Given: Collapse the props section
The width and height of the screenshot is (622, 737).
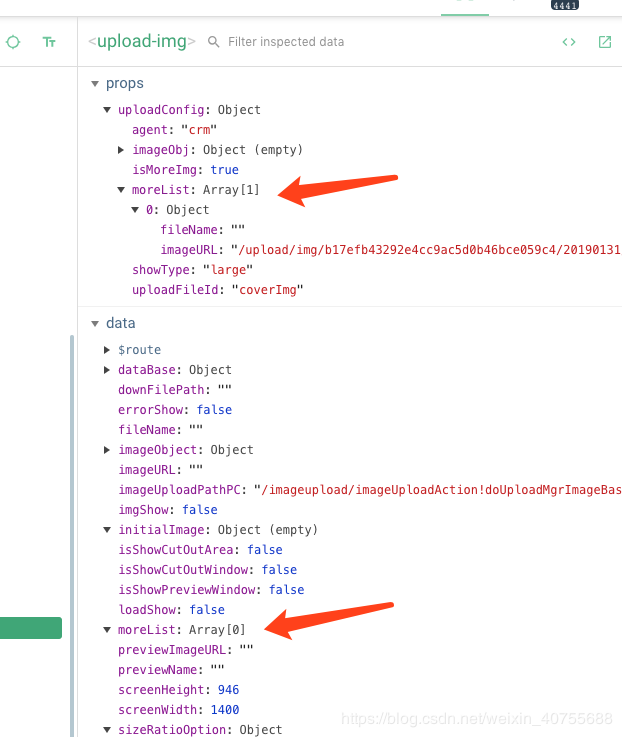Looking at the screenshot, I should 95,84.
